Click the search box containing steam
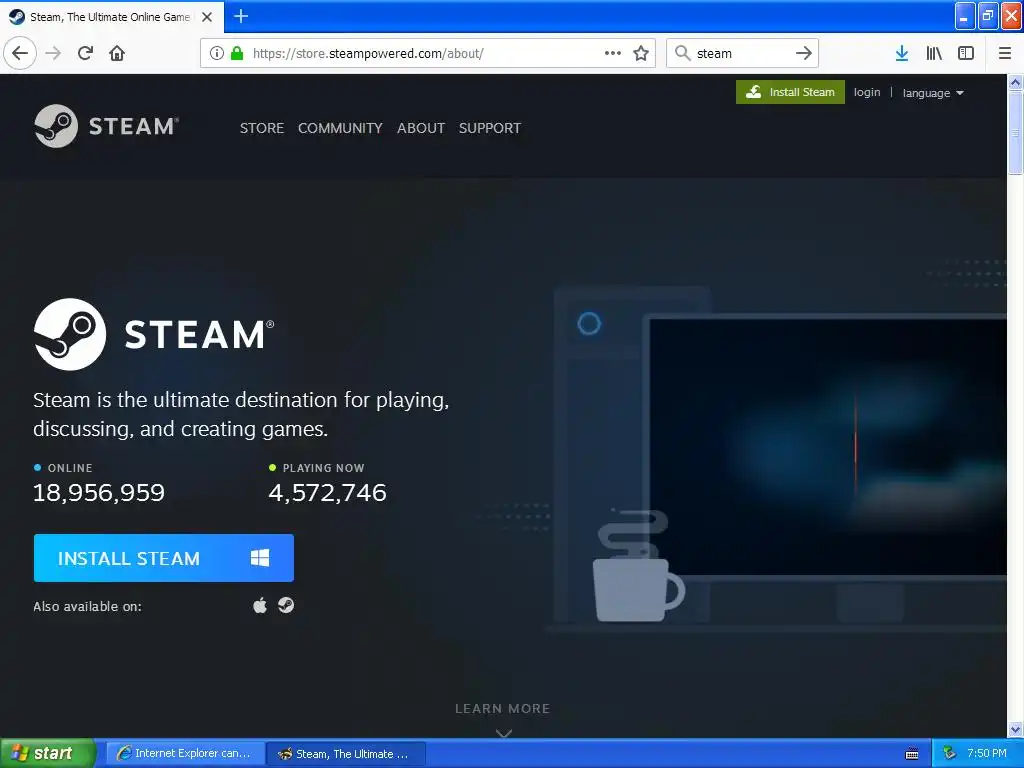 coord(741,53)
